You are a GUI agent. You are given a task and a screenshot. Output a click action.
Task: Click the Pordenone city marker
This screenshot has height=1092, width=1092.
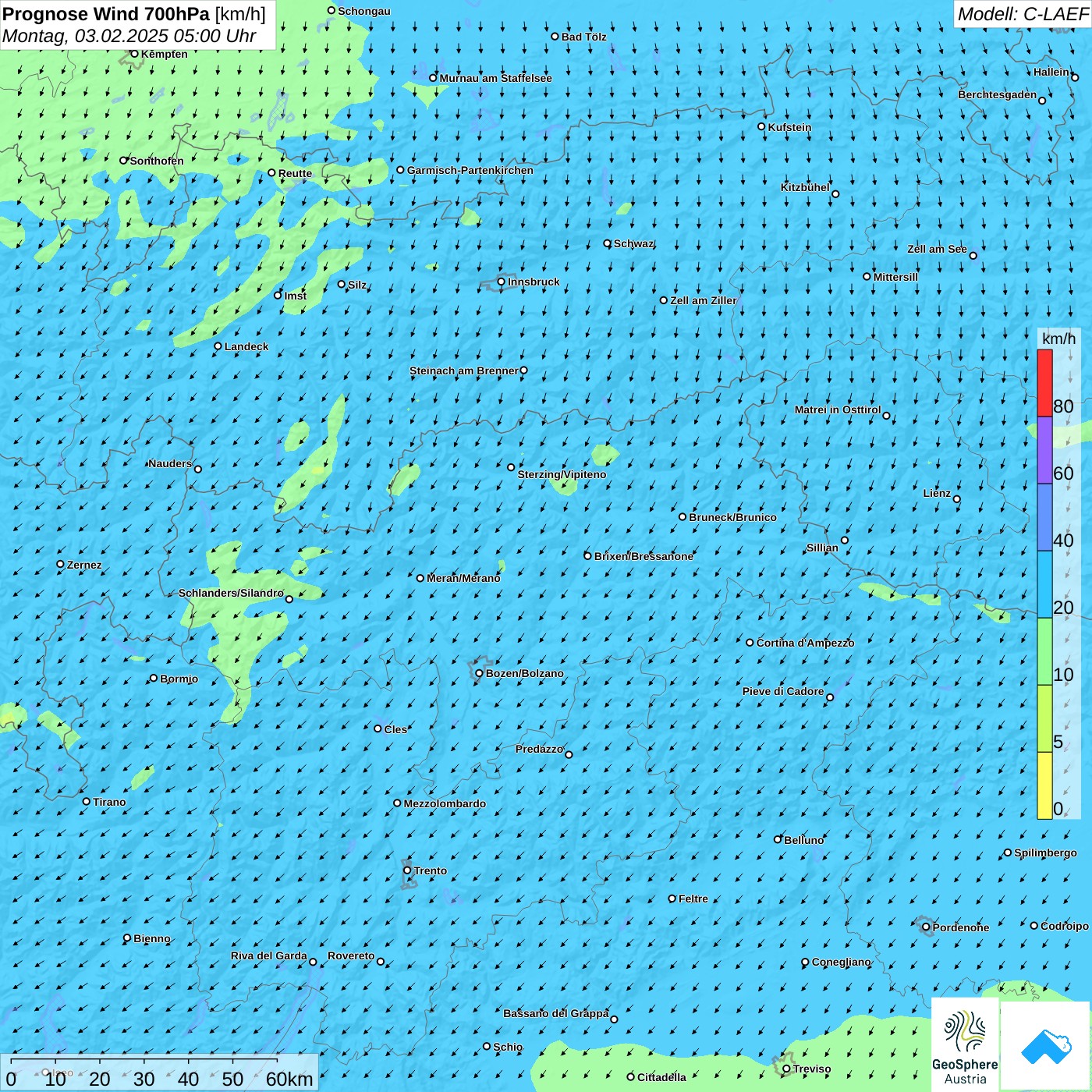tap(926, 927)
